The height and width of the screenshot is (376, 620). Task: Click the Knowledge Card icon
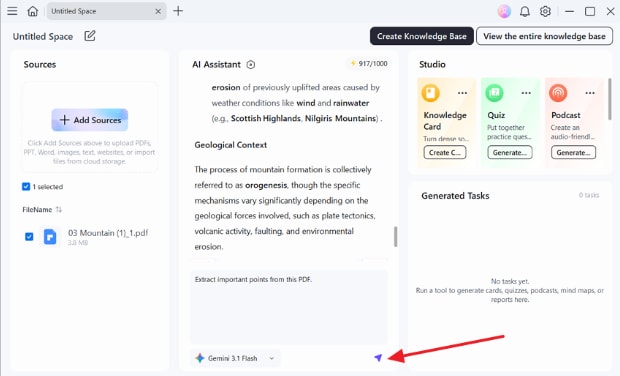point(431,93)
